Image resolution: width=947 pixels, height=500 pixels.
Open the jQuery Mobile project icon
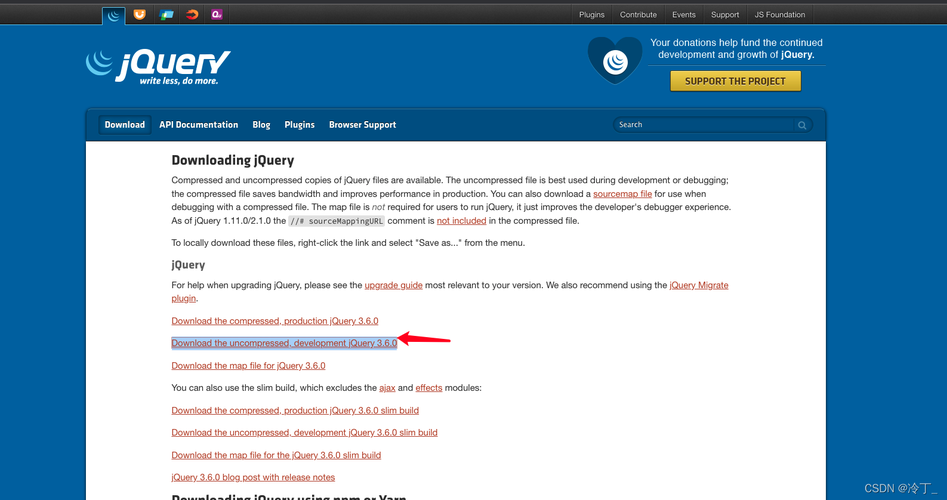click(x=166, y=14)
